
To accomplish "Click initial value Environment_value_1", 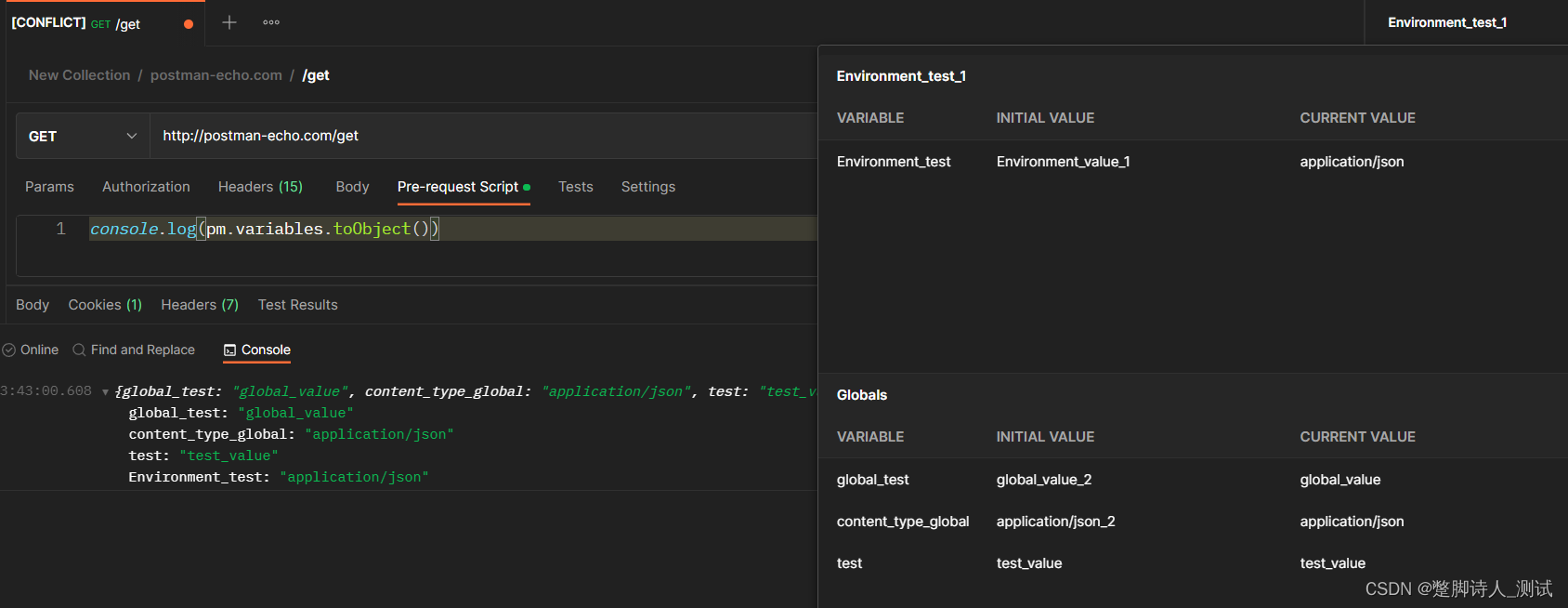I will coord(1063,162).
